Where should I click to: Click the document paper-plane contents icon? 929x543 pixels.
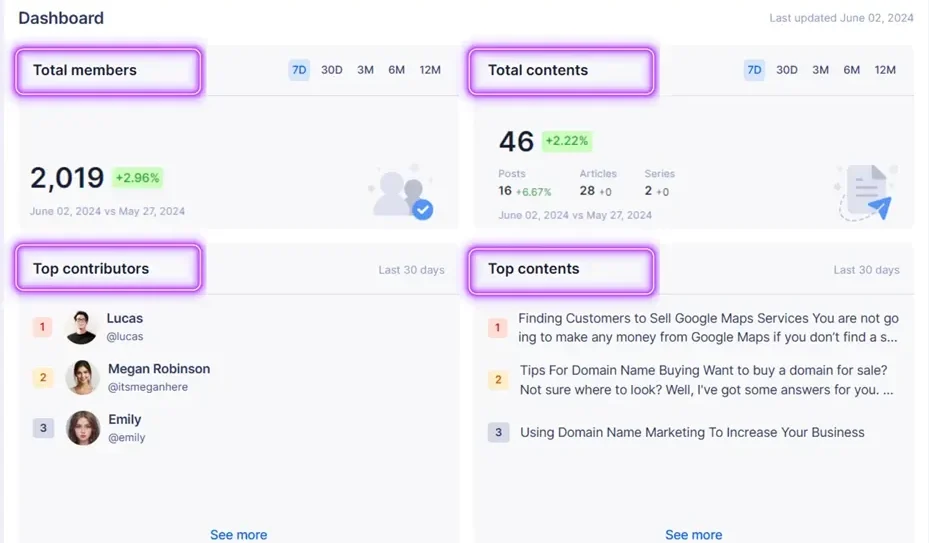(864, 193)
